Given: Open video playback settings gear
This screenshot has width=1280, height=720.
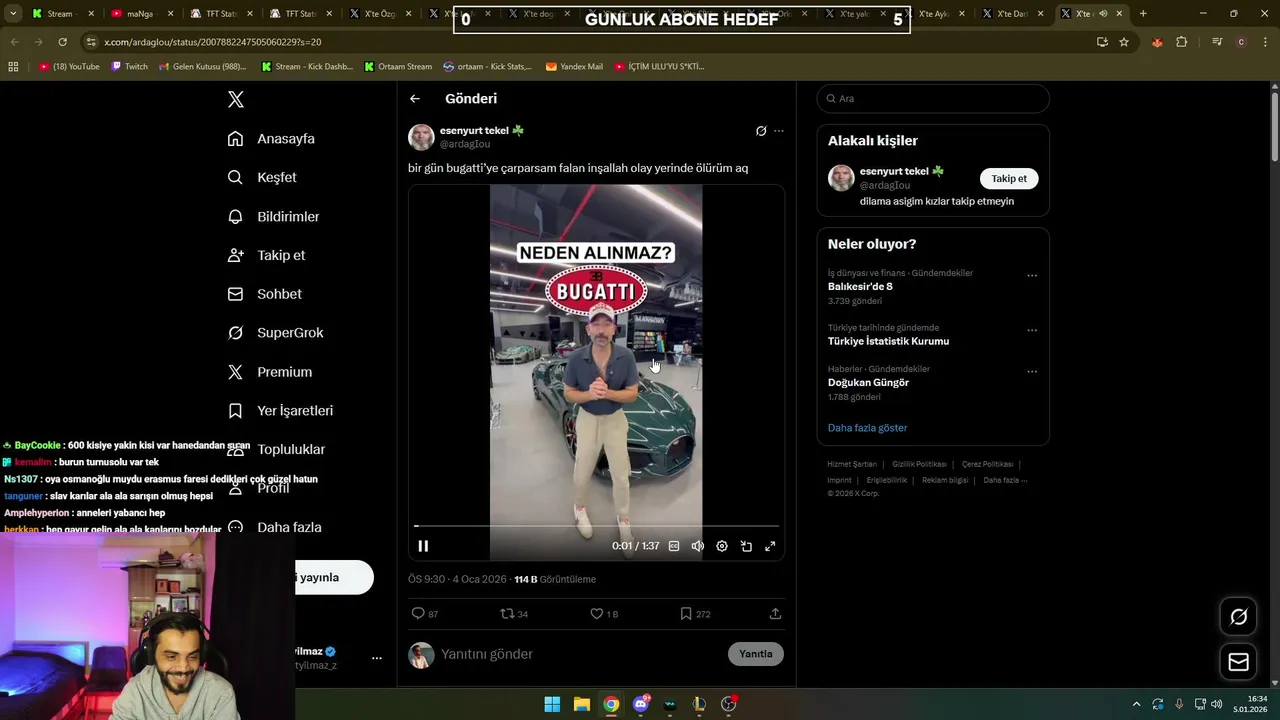Looking at the screenshot, I should point(722,546).
